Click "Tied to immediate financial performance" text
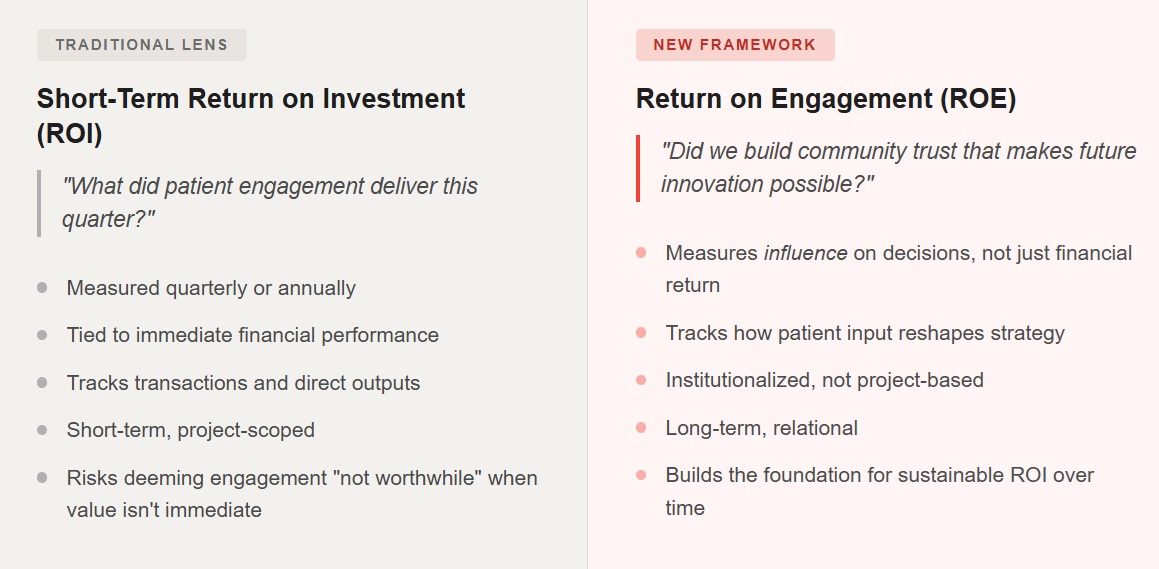 click(x=252, y=335)
